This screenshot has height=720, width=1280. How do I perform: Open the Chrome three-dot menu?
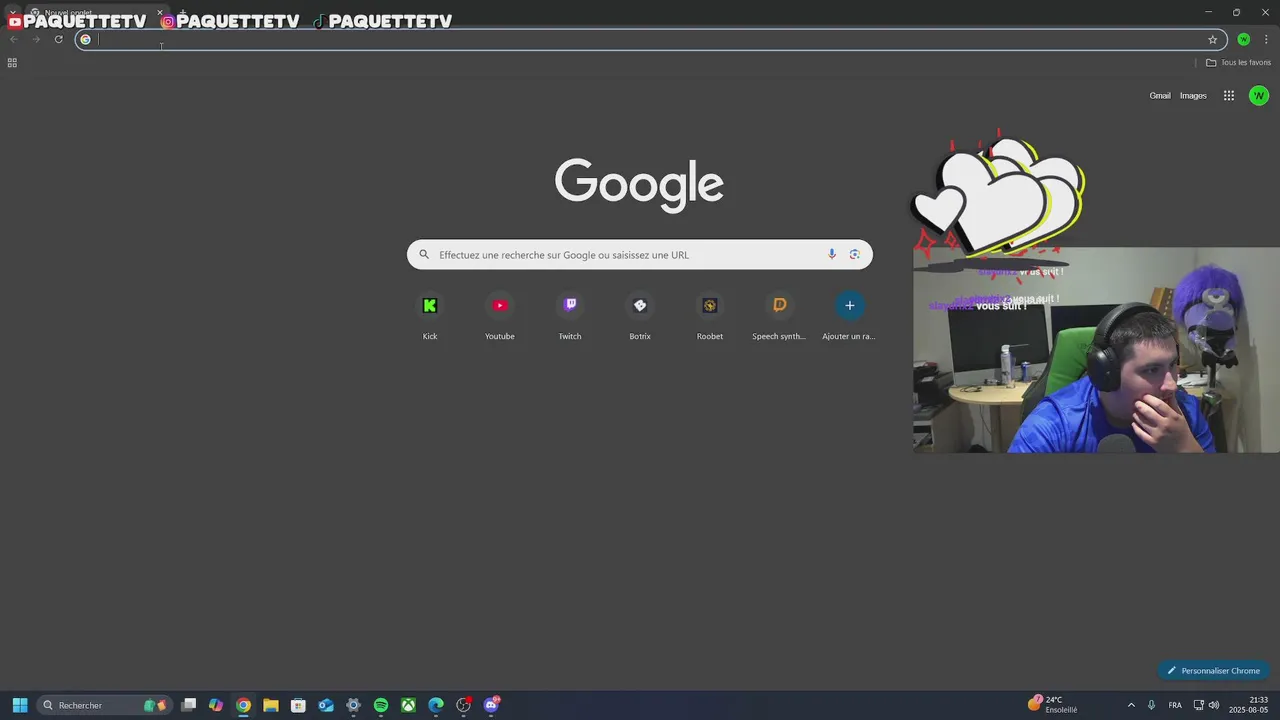pos(1266,40)
